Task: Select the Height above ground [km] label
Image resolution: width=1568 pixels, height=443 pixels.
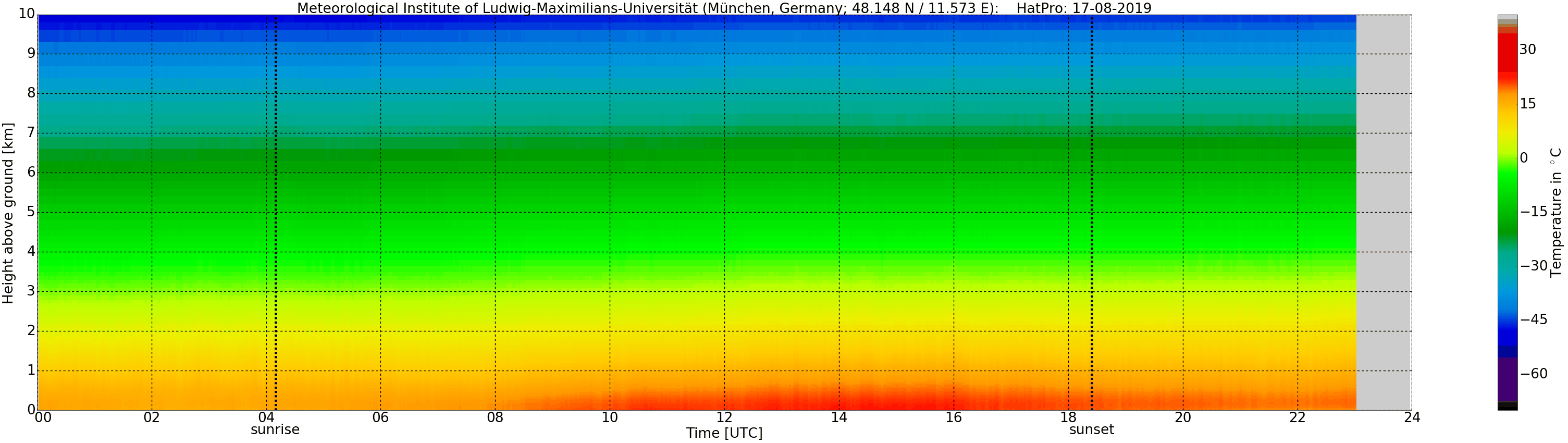Action: coord(8,213)
